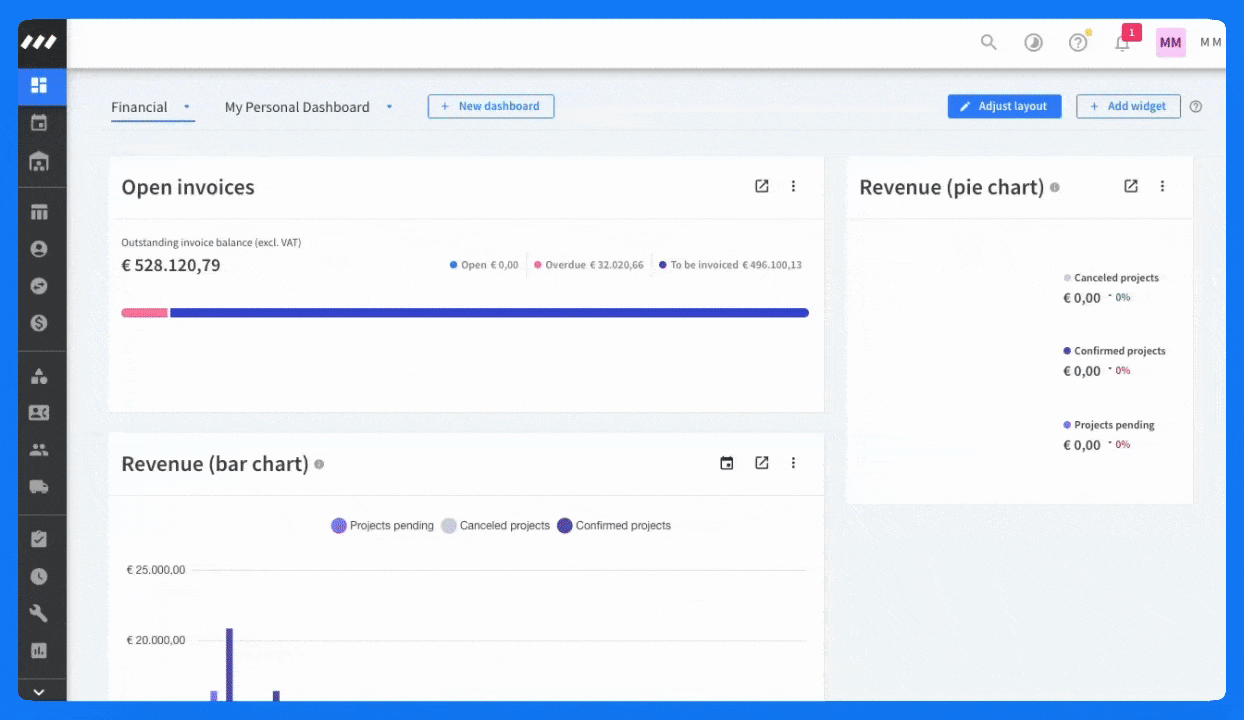This screenshot has height=720, width=1244.
Task: Open the dollar-sign invoices icon in sidebar
Action: coord(40,323)
